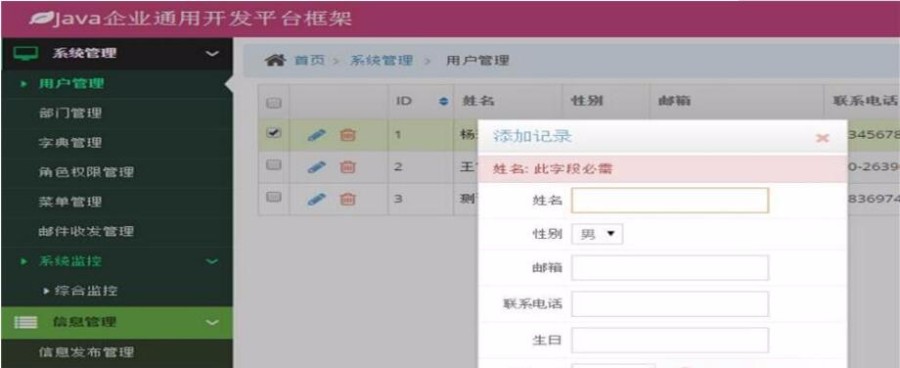Open 用户管理 in sidebar

(x=71, y=84)
